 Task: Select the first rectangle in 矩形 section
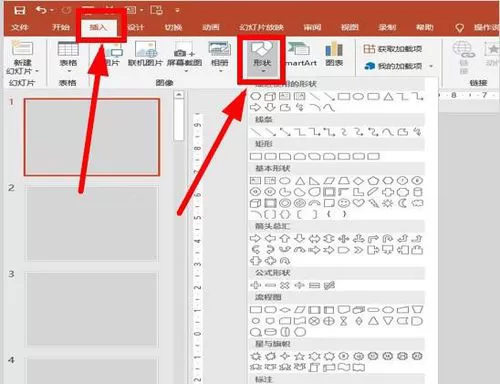pyautogui.click(x=255, y=156)
